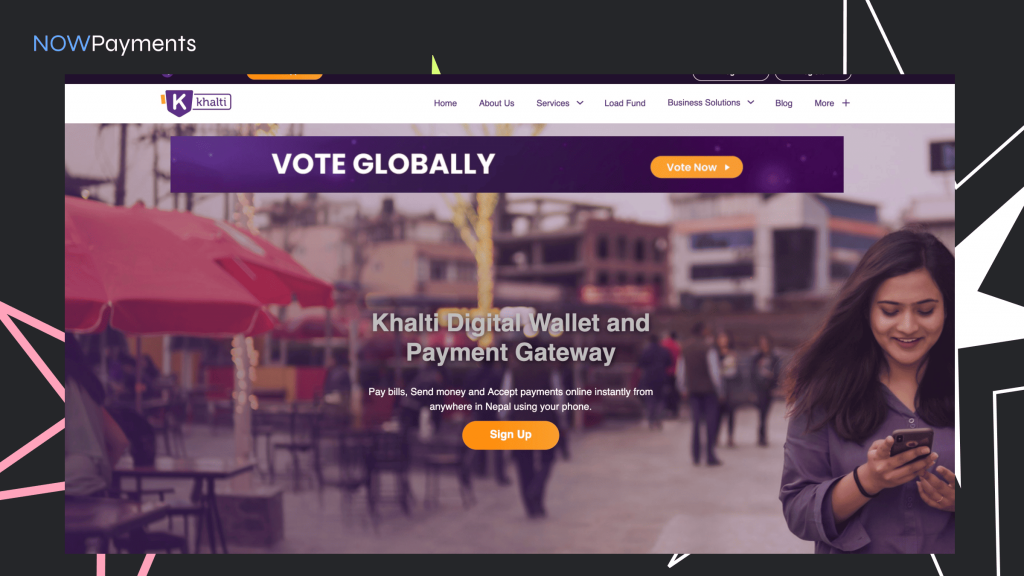Go to the Home menu item

pyautogui.click(x=445, y=103)
